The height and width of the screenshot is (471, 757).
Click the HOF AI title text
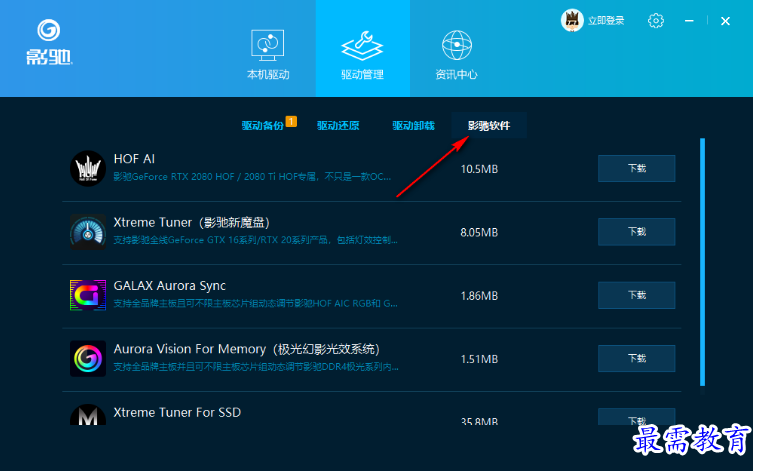(134, 159)
